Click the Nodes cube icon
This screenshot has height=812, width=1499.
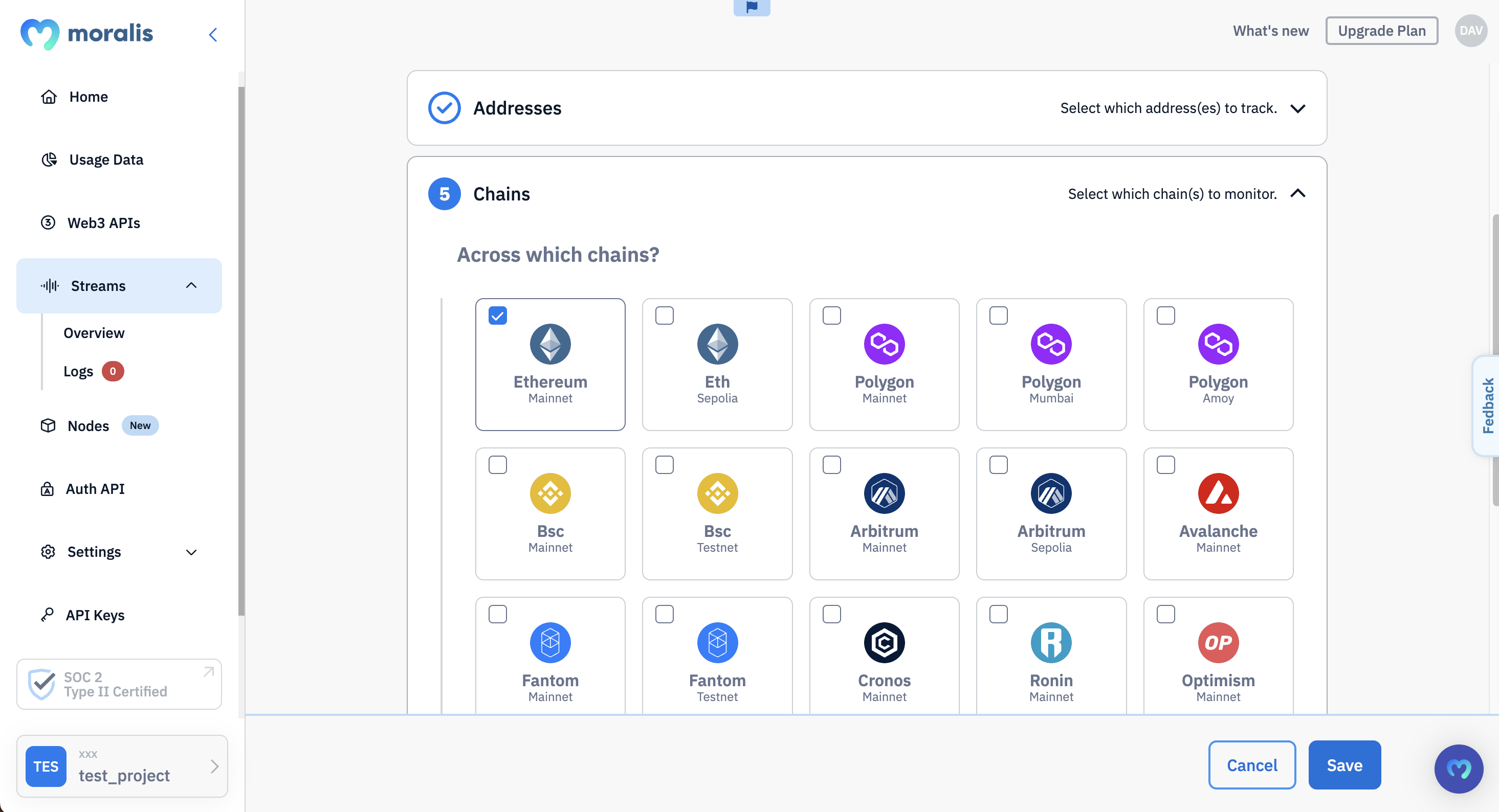[48, 426]
